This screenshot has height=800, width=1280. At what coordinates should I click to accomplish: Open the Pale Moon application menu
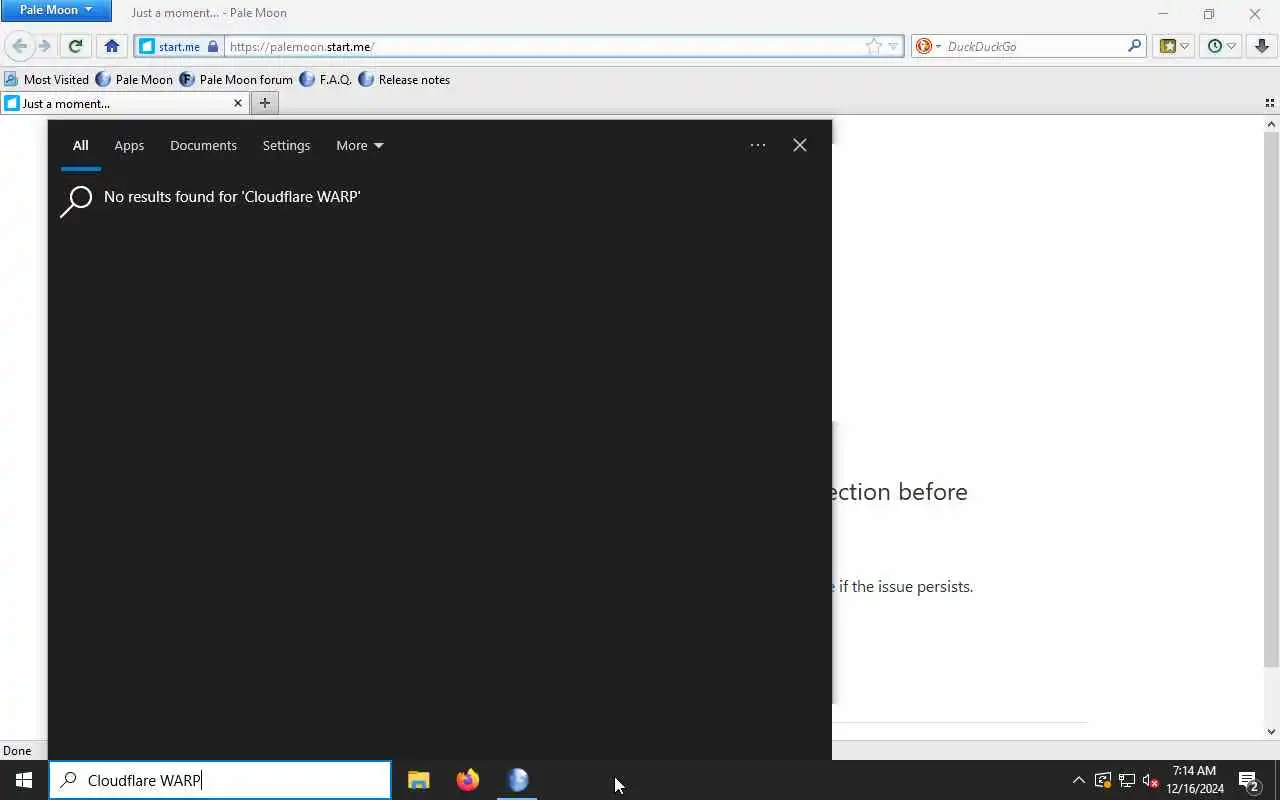[55, 10]
